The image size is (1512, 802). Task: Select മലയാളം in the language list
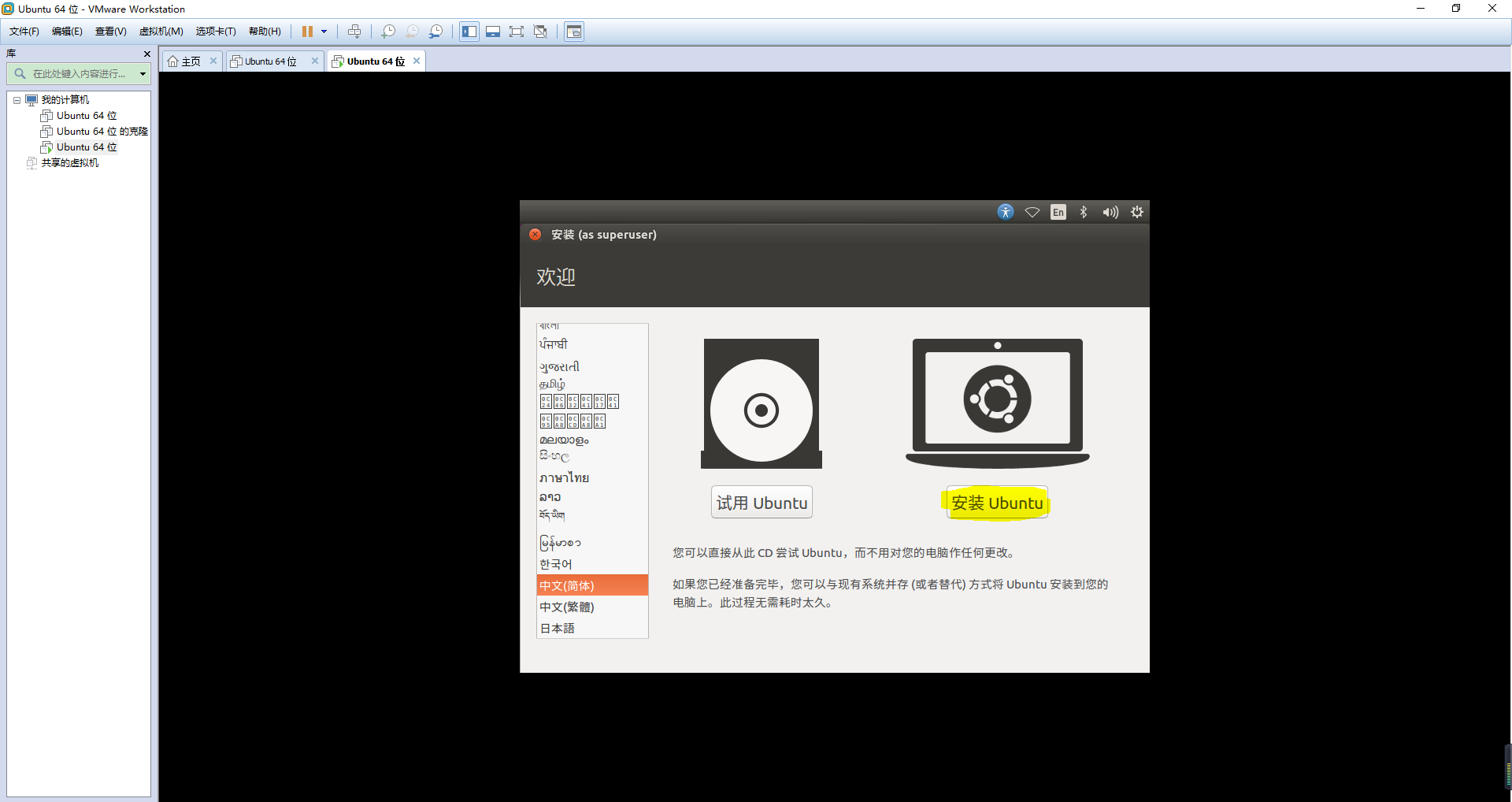[592, 440]
